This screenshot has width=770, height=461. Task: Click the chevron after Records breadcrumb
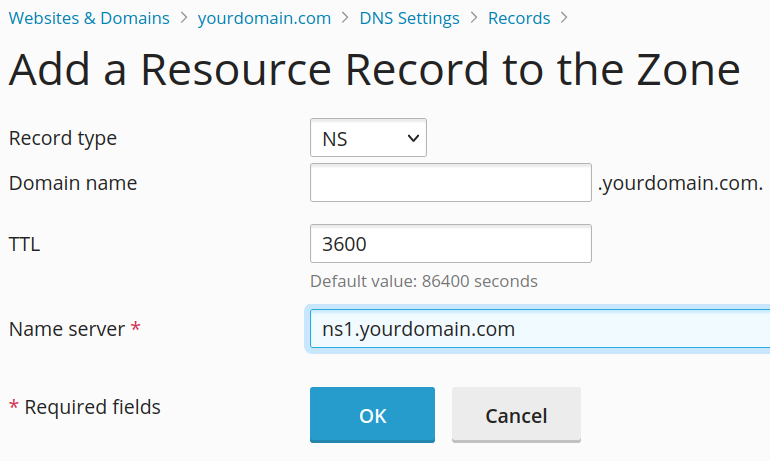point(565,18)
